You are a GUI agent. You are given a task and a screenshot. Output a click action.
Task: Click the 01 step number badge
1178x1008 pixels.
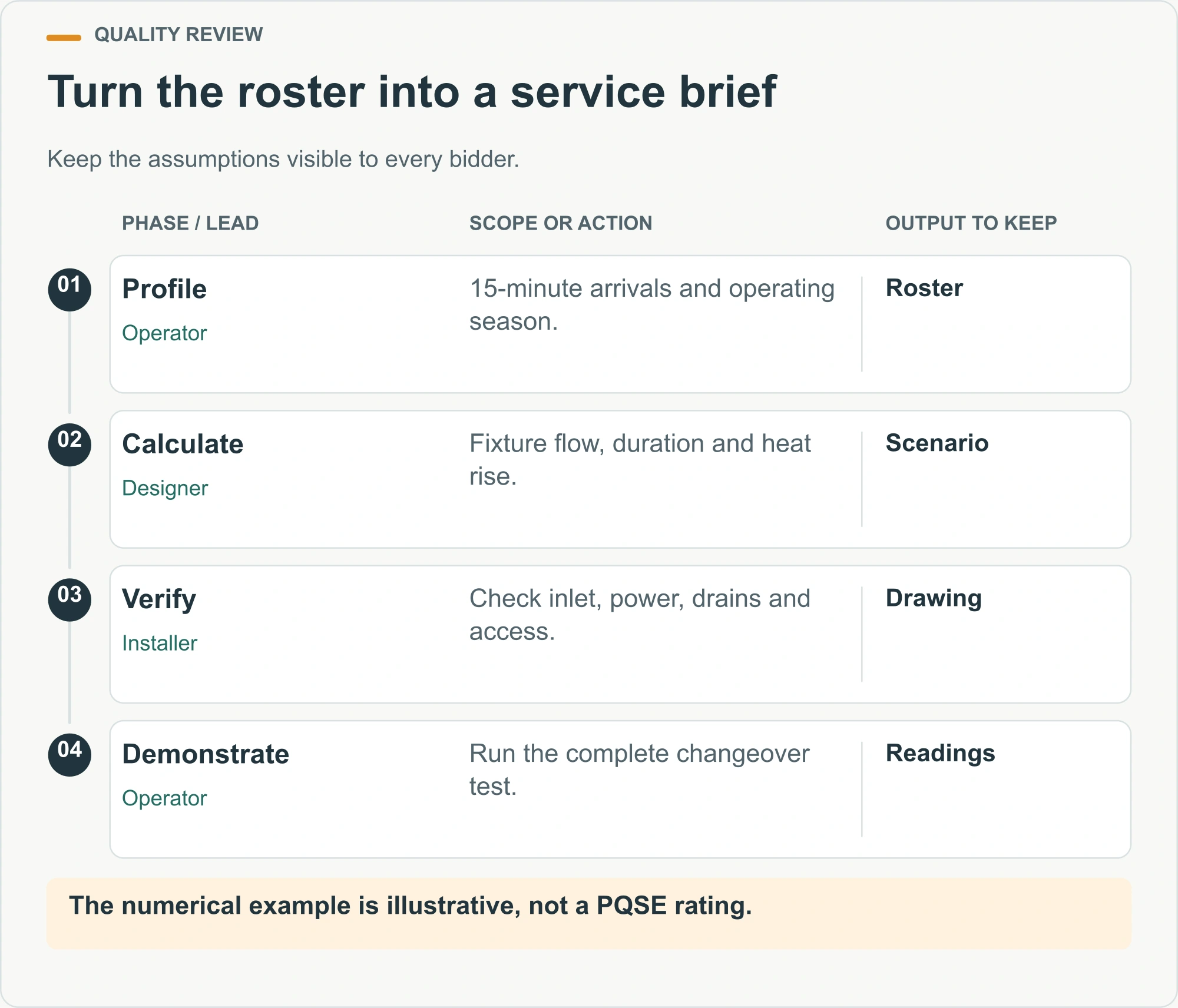70,290
